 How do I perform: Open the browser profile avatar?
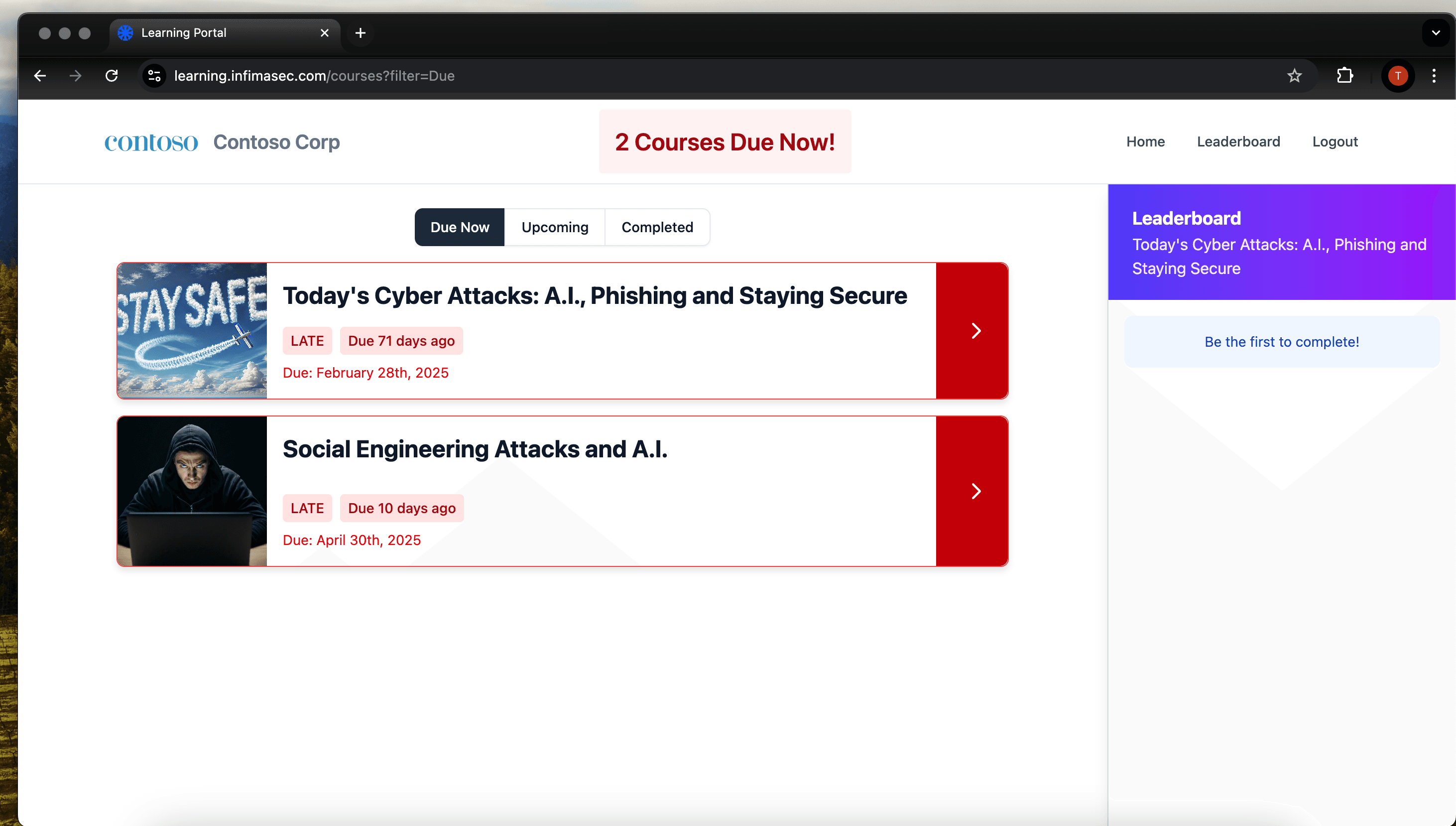(1398, 75)
